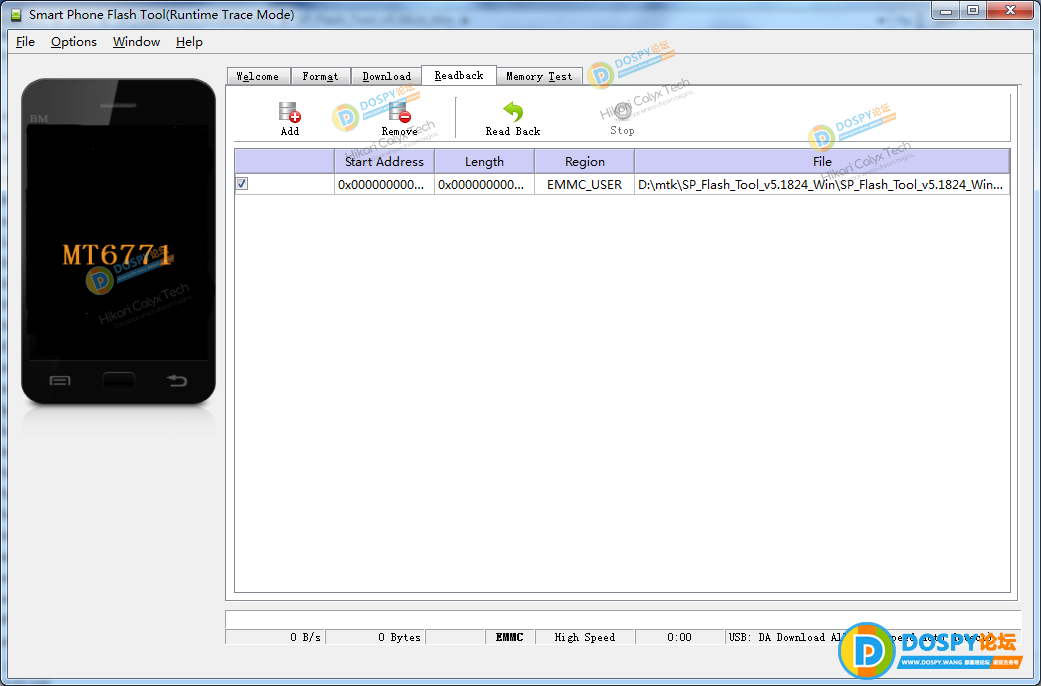Click the Flash Tool title bar app icon
This screenshot has height=686, width=1041.
[17, 15]
